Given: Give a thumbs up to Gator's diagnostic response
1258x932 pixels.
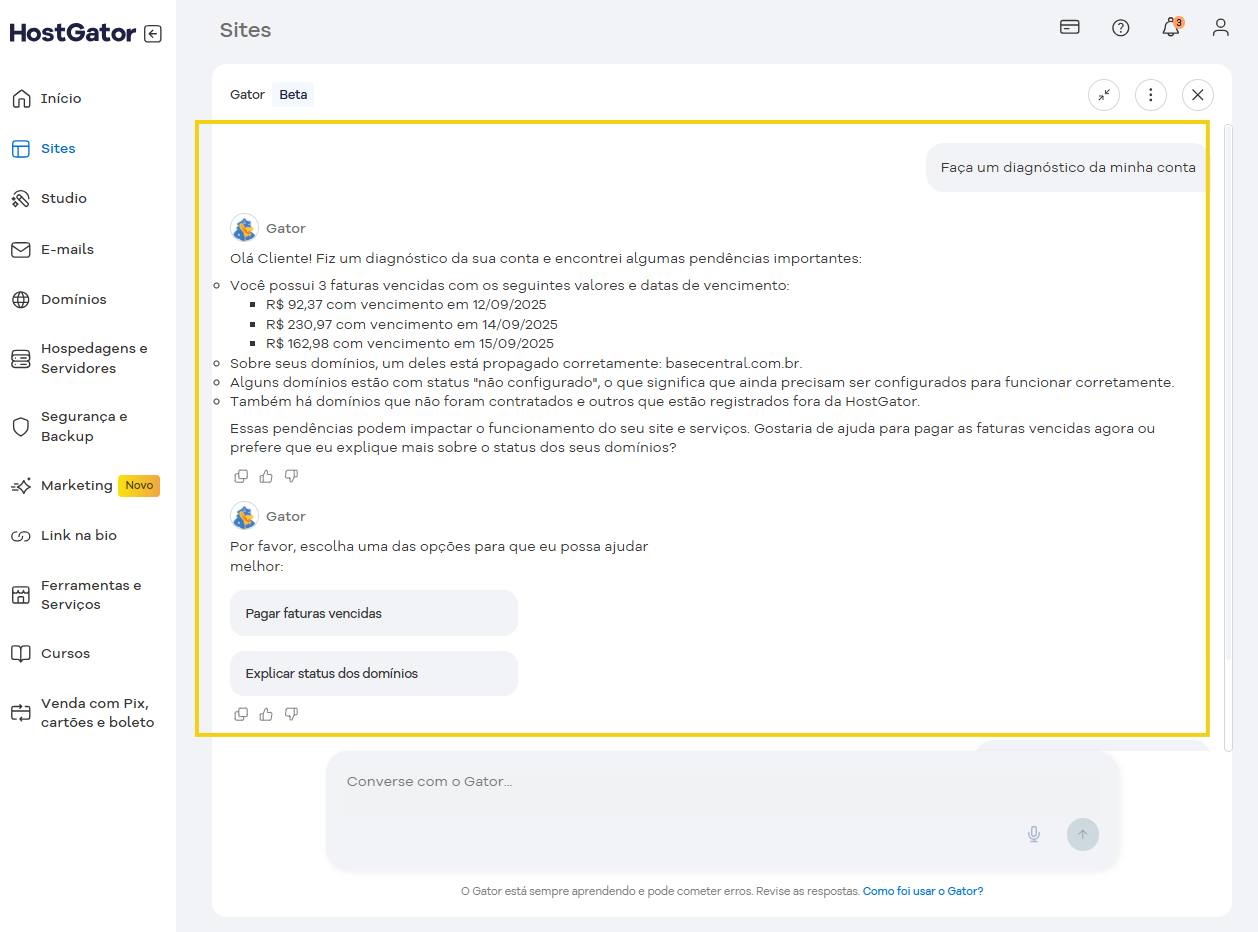Looking at the screenshot, I should tap(265, 475).
